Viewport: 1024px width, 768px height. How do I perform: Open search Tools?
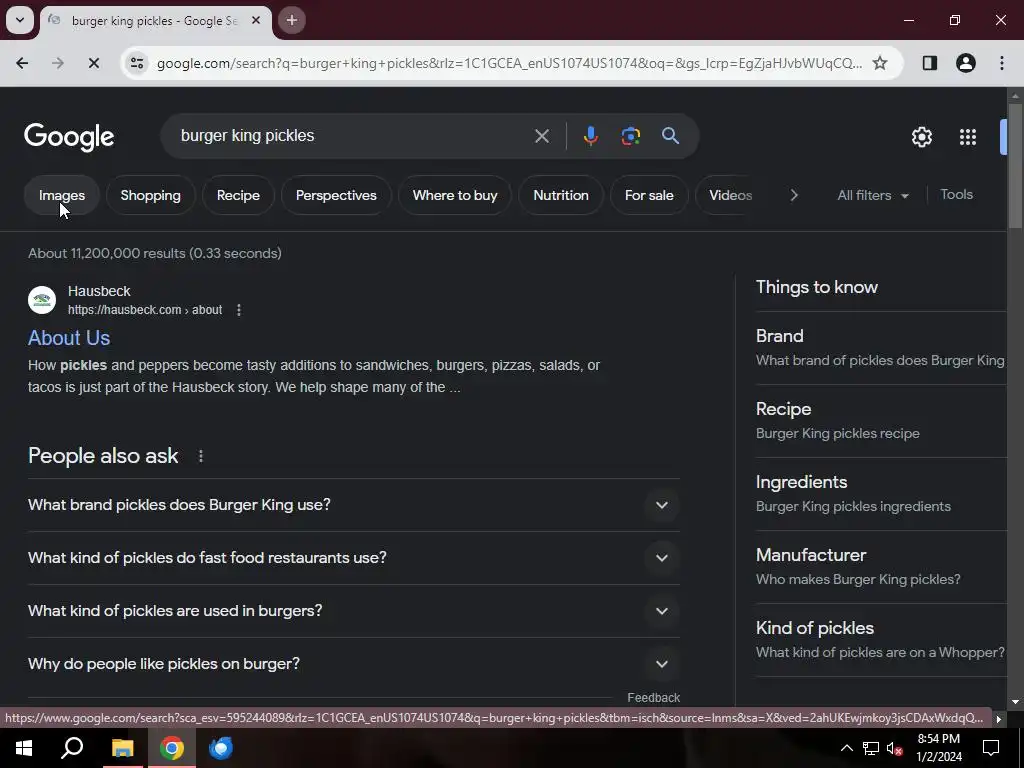(956, 195)
